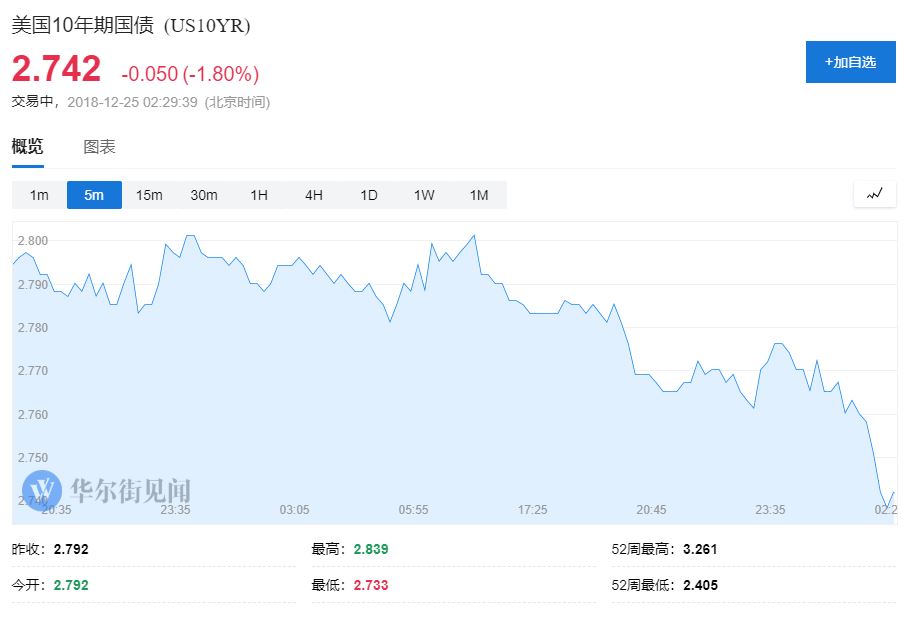Click the +加自选 button

point(850,62)
